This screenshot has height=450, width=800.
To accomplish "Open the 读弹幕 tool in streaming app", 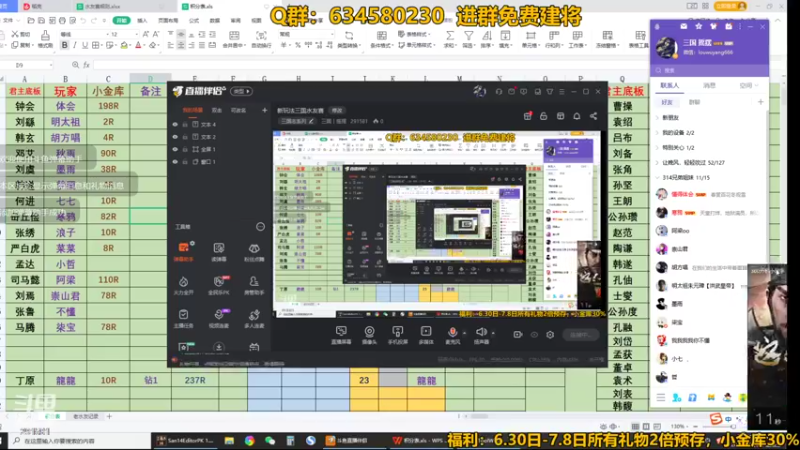I will pos(219,252).
